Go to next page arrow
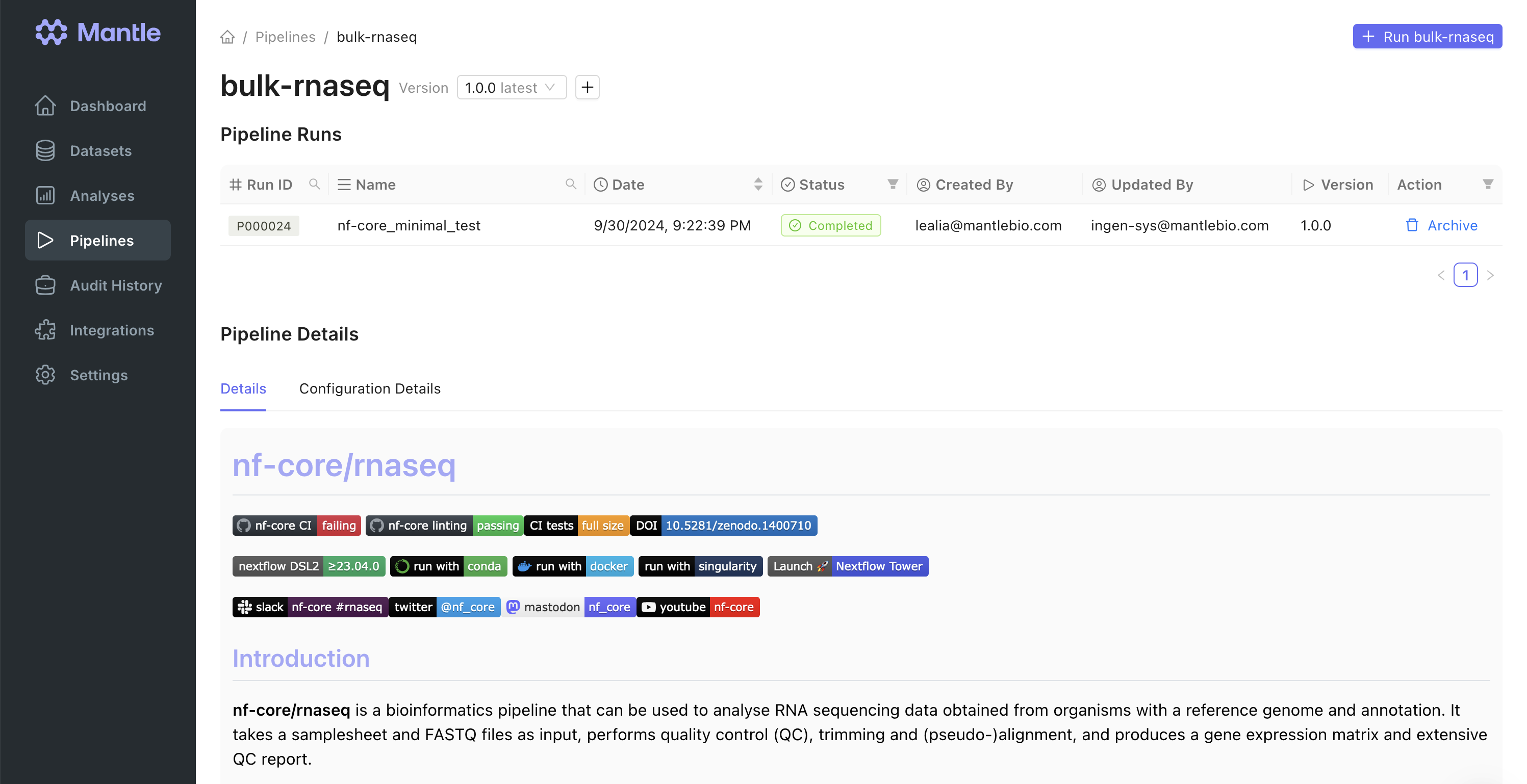Image resolution: width=1527 pixels, height=784 pixels. click(x=1490, y=275)
